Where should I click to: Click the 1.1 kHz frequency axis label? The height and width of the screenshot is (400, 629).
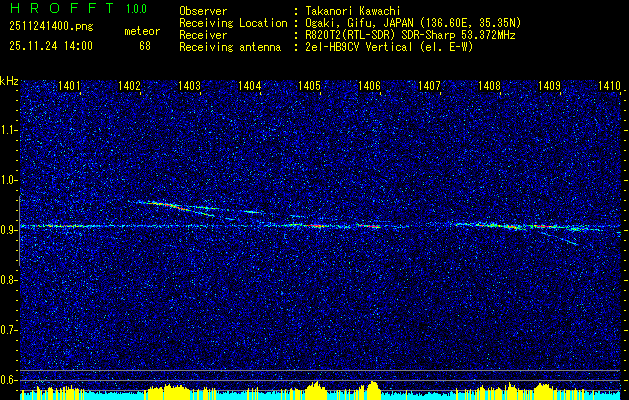[x=8, y=130]
